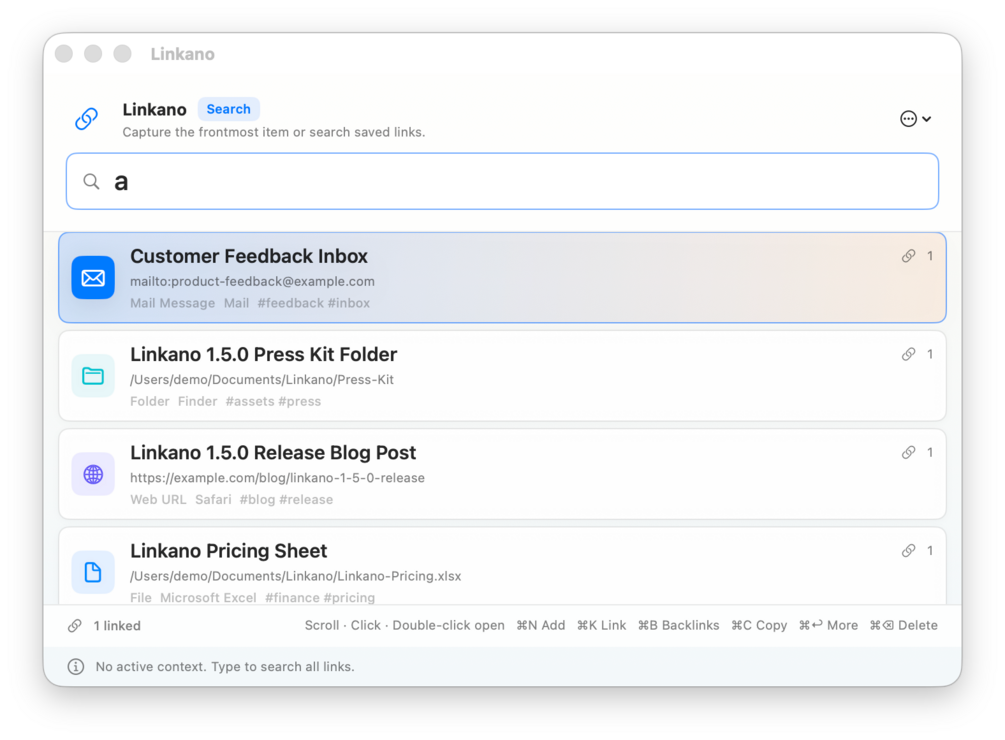The width and height of the screenshot is (1005, 740).
Task: Select the folder icon for Press Kit Folder
Action: click(x=93, y=375)
